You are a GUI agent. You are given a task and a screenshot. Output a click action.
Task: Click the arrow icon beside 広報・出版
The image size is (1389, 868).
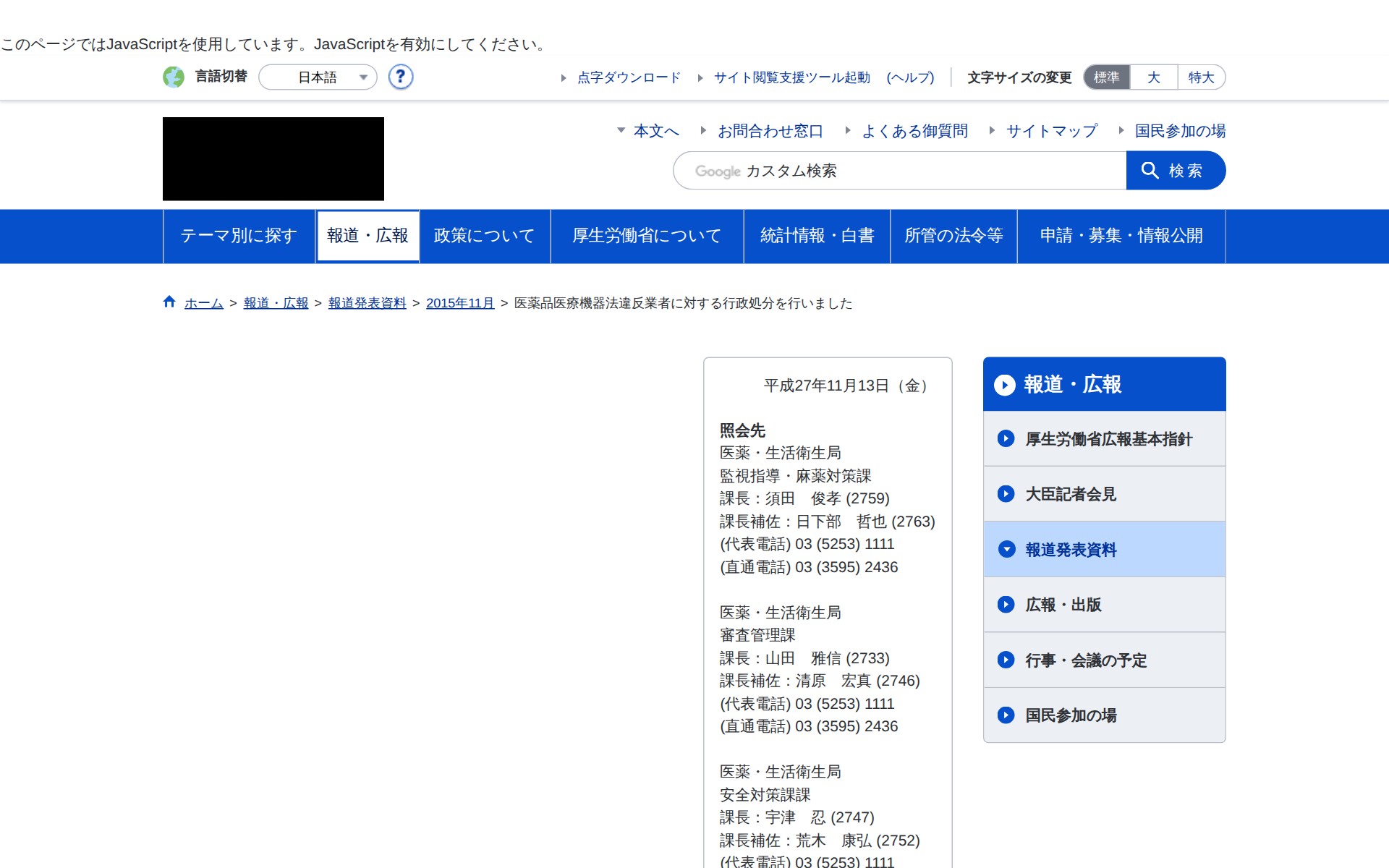(x=1006, y=605)
